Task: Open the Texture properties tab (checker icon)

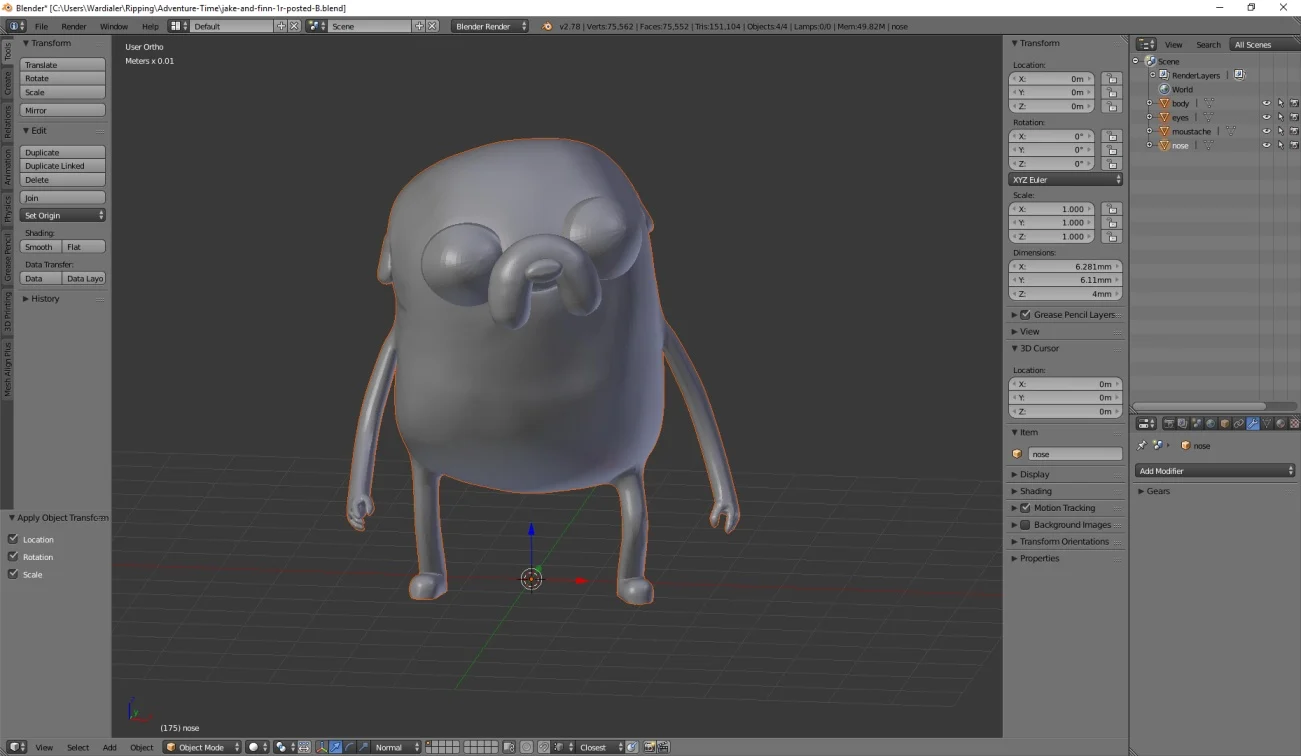Action: 1294,424
